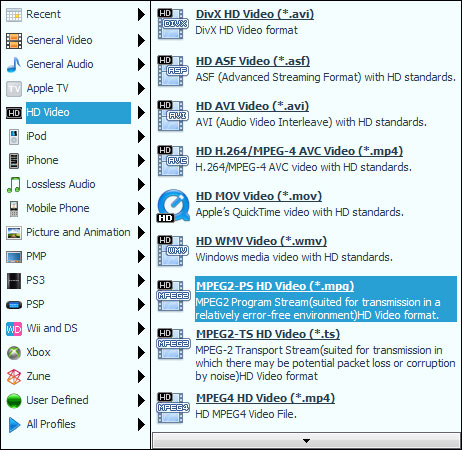Open the Apple TV category

pyautogui.click(x=47, y=88)
